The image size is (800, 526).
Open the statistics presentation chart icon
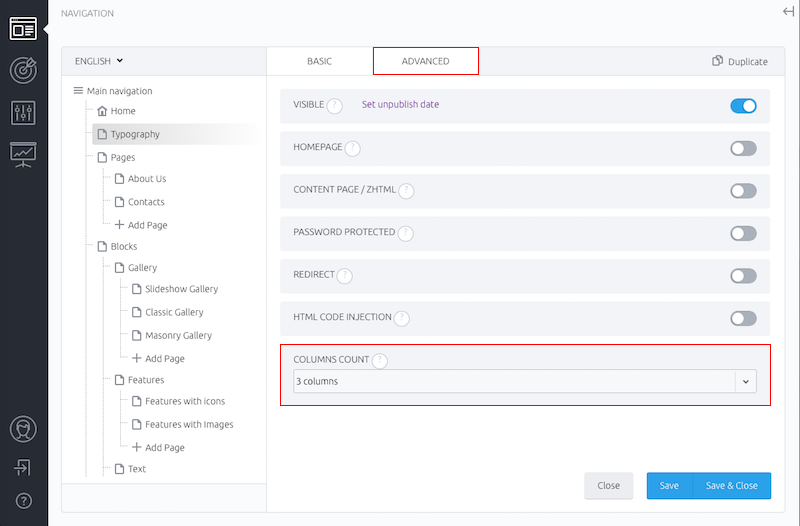(23, 155)
